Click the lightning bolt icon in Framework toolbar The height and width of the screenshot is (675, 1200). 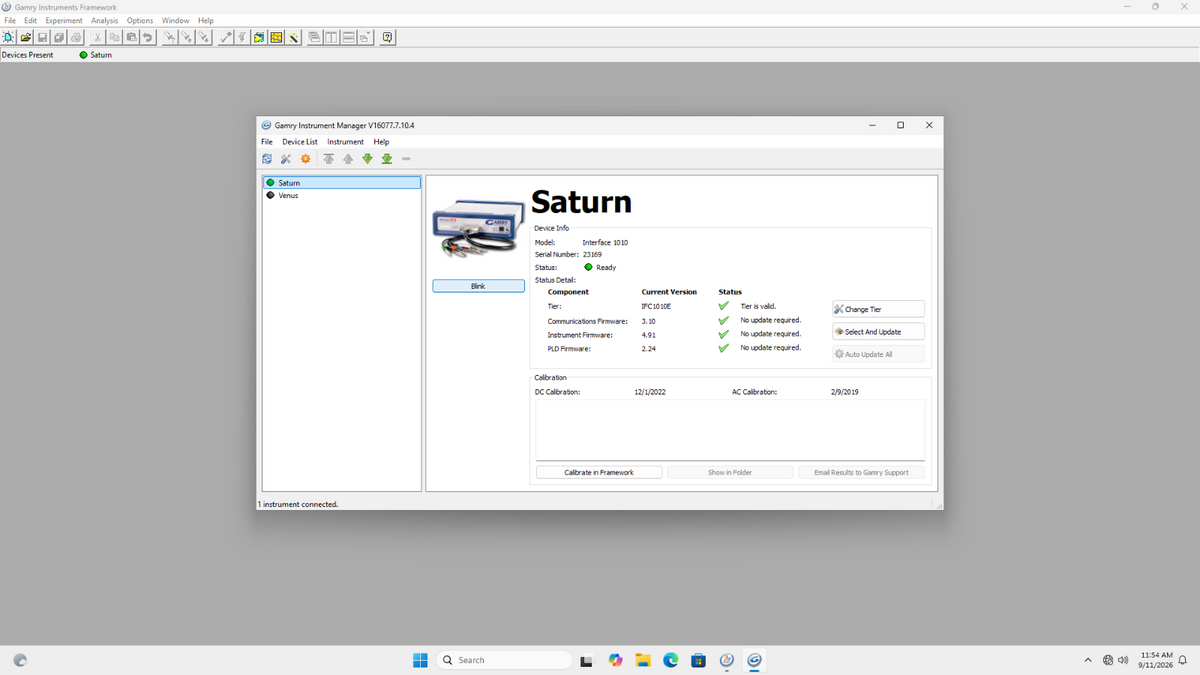pyautogui.click(x=242, y=38)
